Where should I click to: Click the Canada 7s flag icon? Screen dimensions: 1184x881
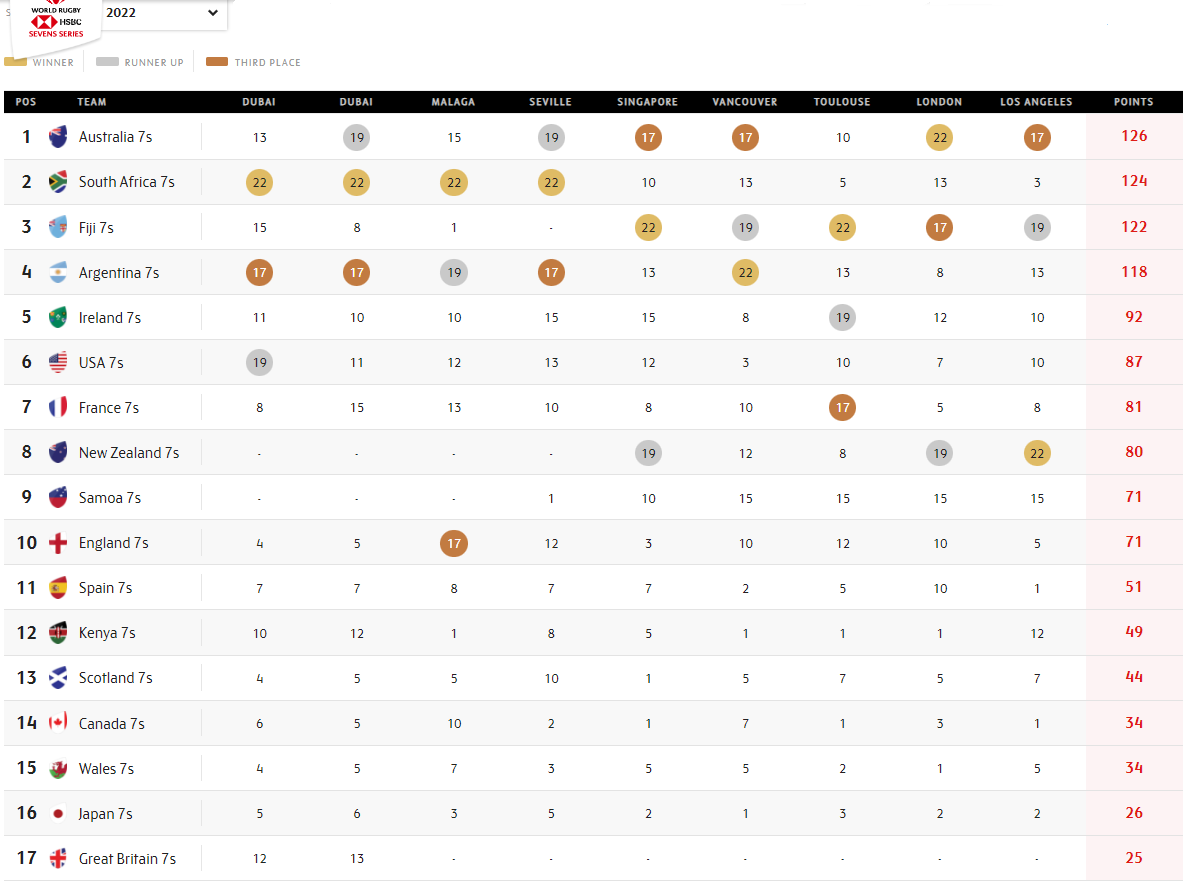(x=58, y=723)
